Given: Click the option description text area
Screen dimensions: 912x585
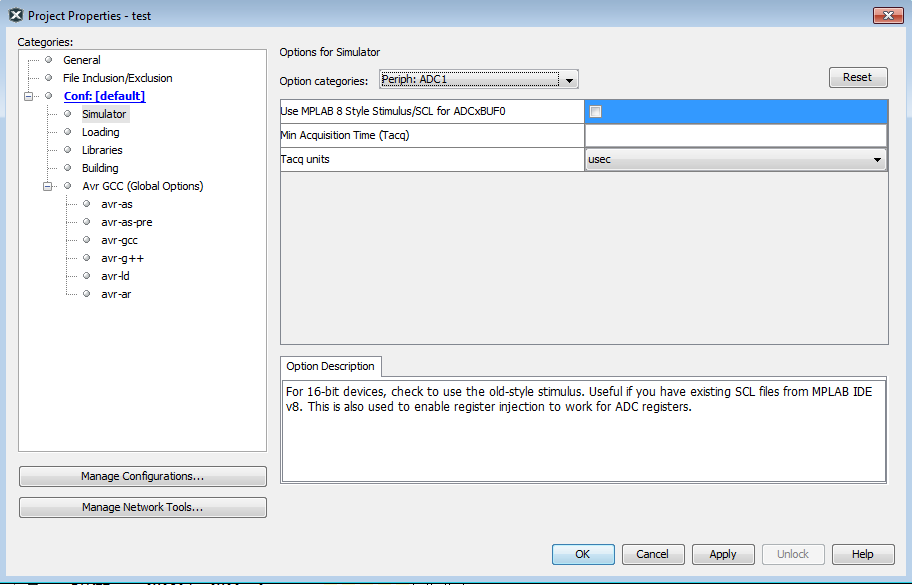Looking at the screenshot, I should coord(584,431).
